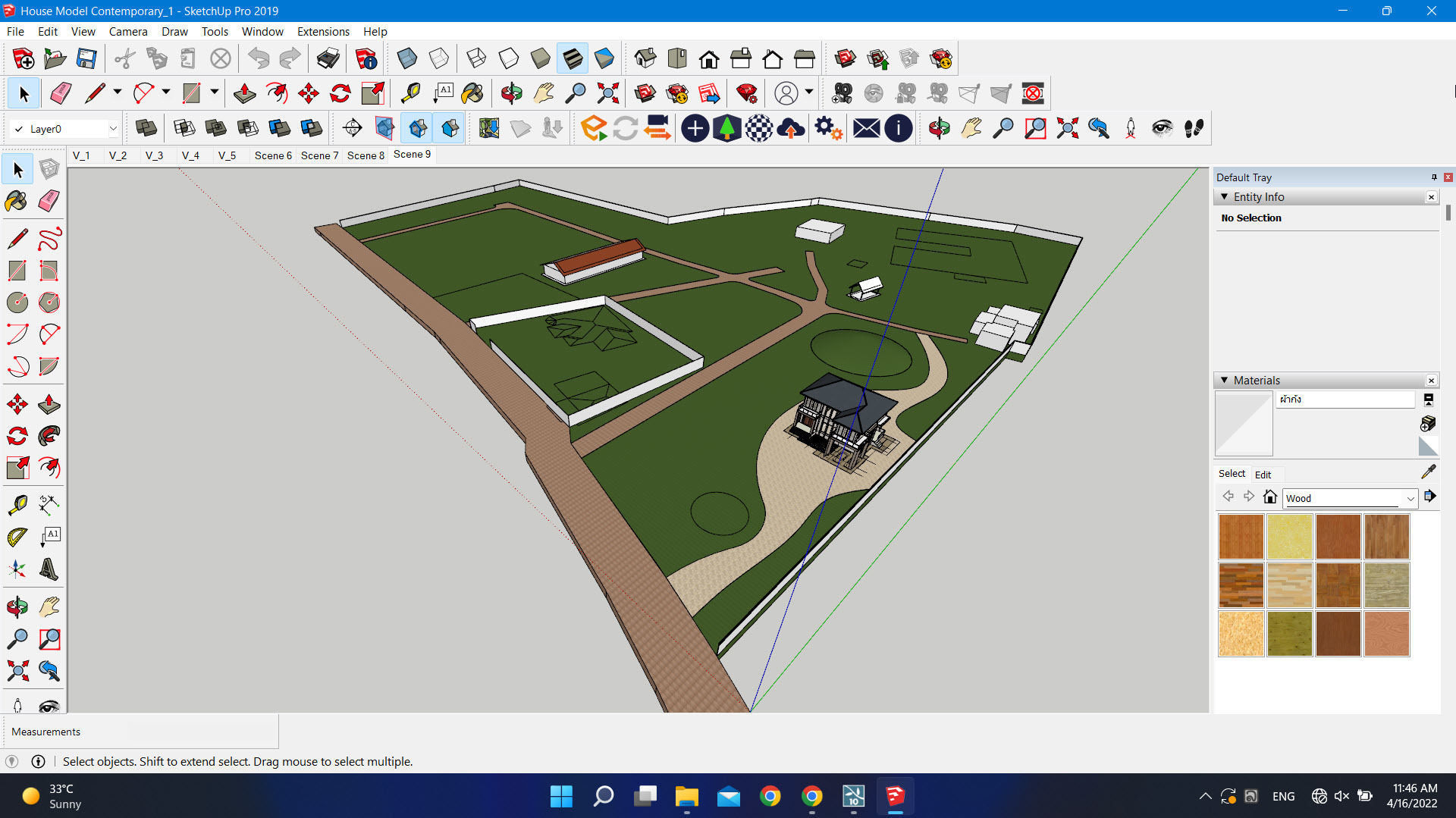Open the Wood materials library dropdown
The image size is (1456, 818).
[x=1410, y=498]
